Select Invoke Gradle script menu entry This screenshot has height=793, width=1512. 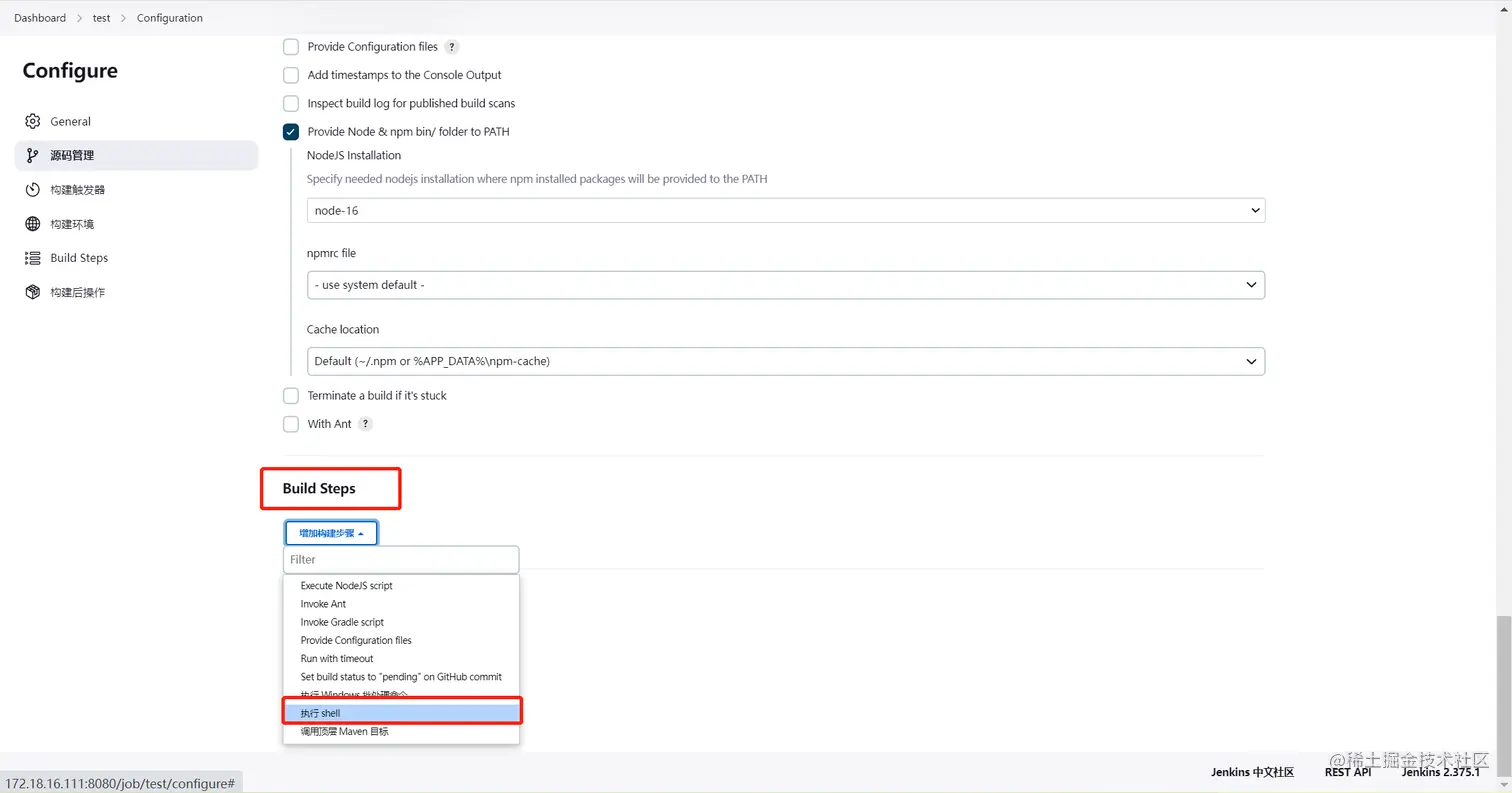pyautogui.click(x=401, y=622)
